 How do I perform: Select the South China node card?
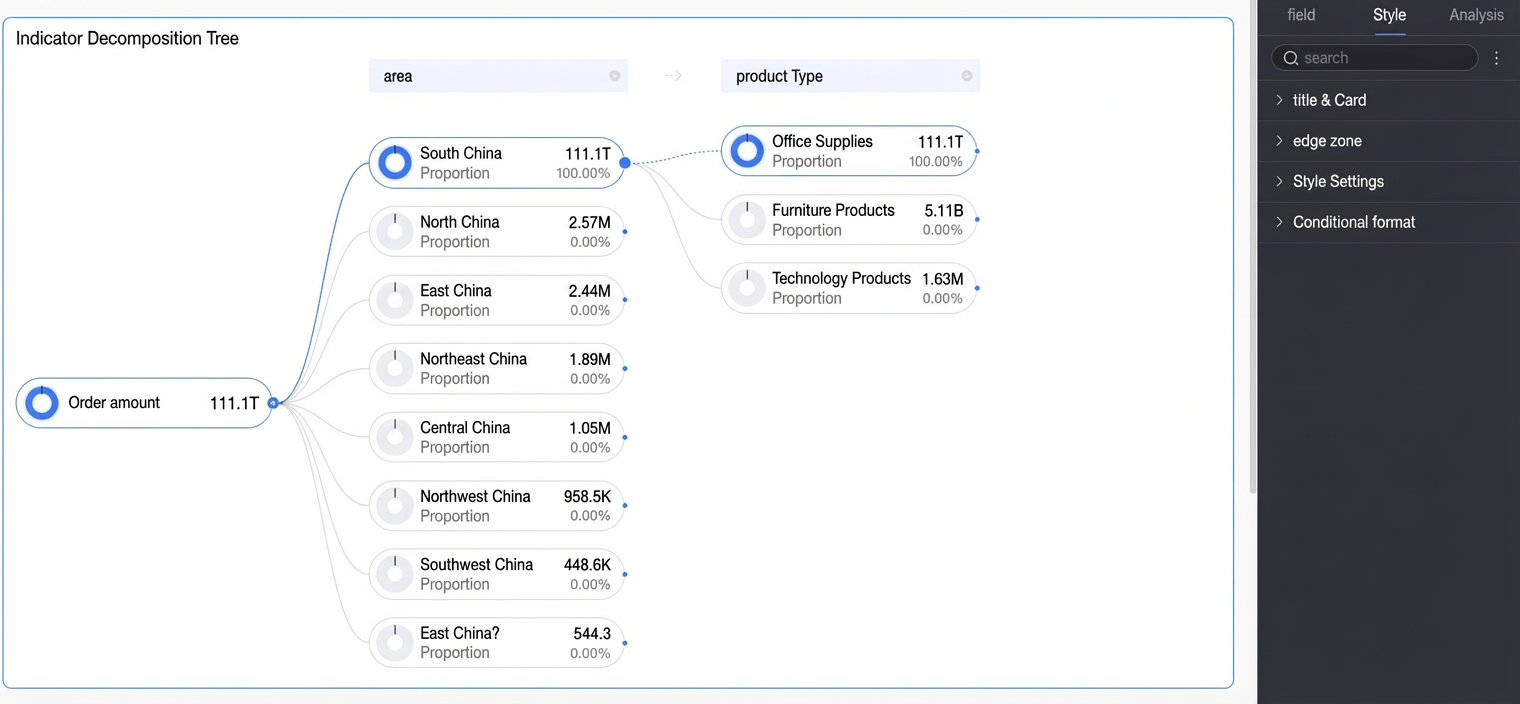pos(497,163)
